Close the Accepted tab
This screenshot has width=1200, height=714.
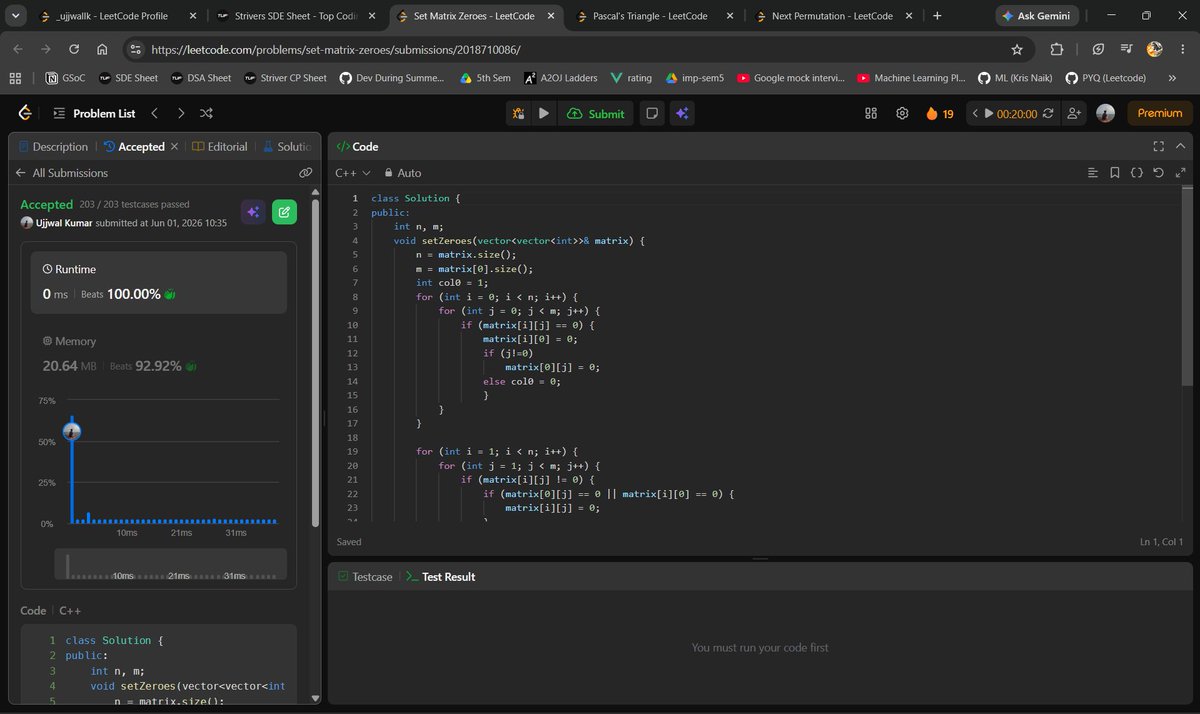174,146
